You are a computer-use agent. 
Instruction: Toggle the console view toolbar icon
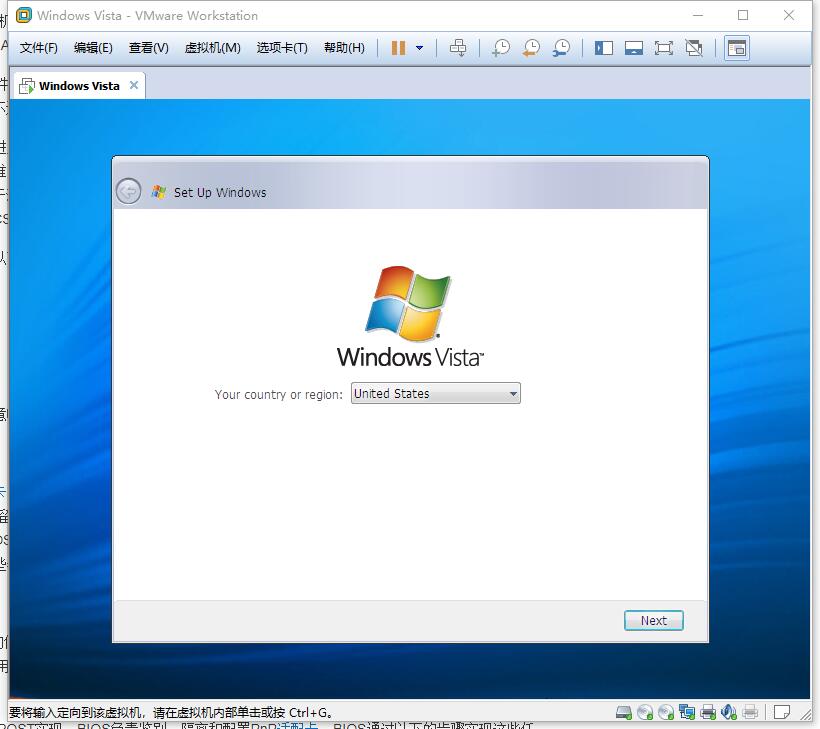(737, 48)
